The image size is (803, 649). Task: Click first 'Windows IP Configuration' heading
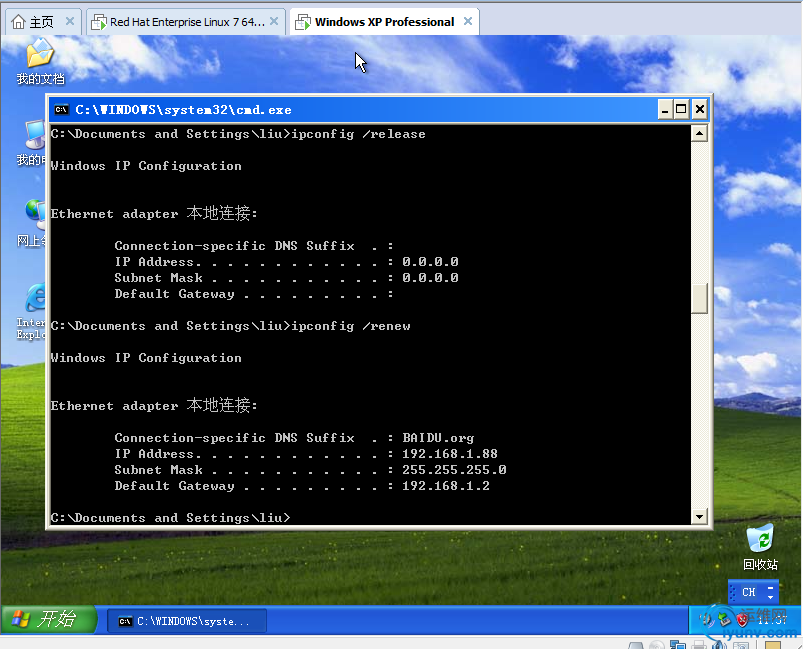tap(146, 166)
